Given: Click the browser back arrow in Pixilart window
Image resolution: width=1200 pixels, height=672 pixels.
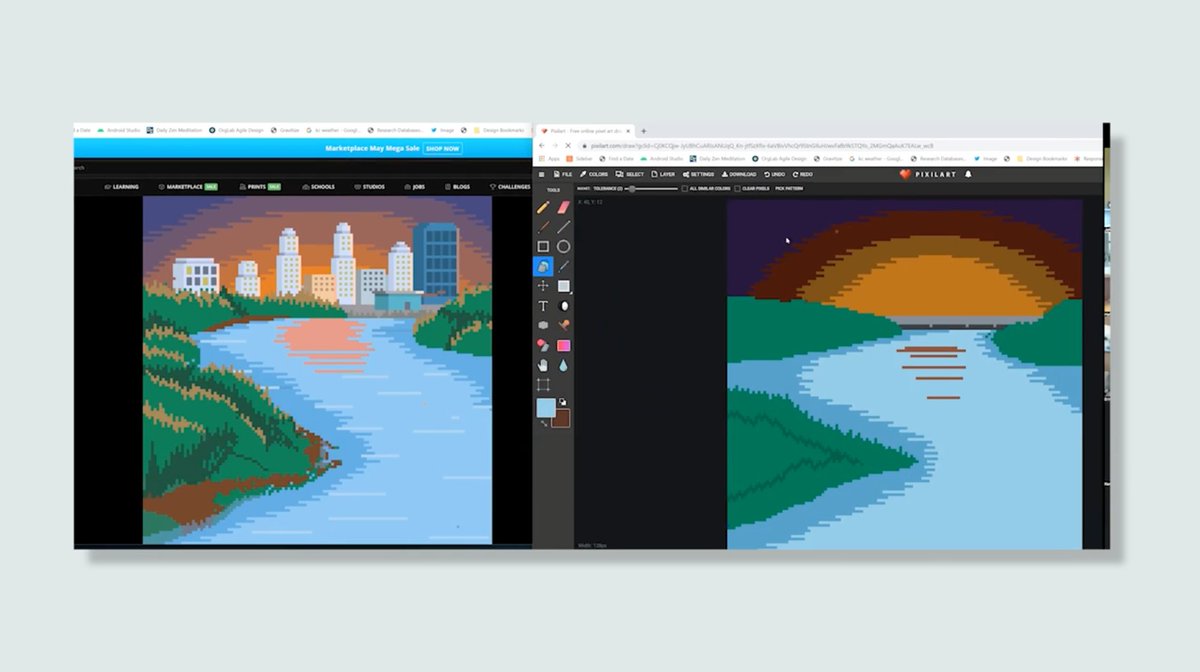Looking at the screenshot, I should click(541, 145).
